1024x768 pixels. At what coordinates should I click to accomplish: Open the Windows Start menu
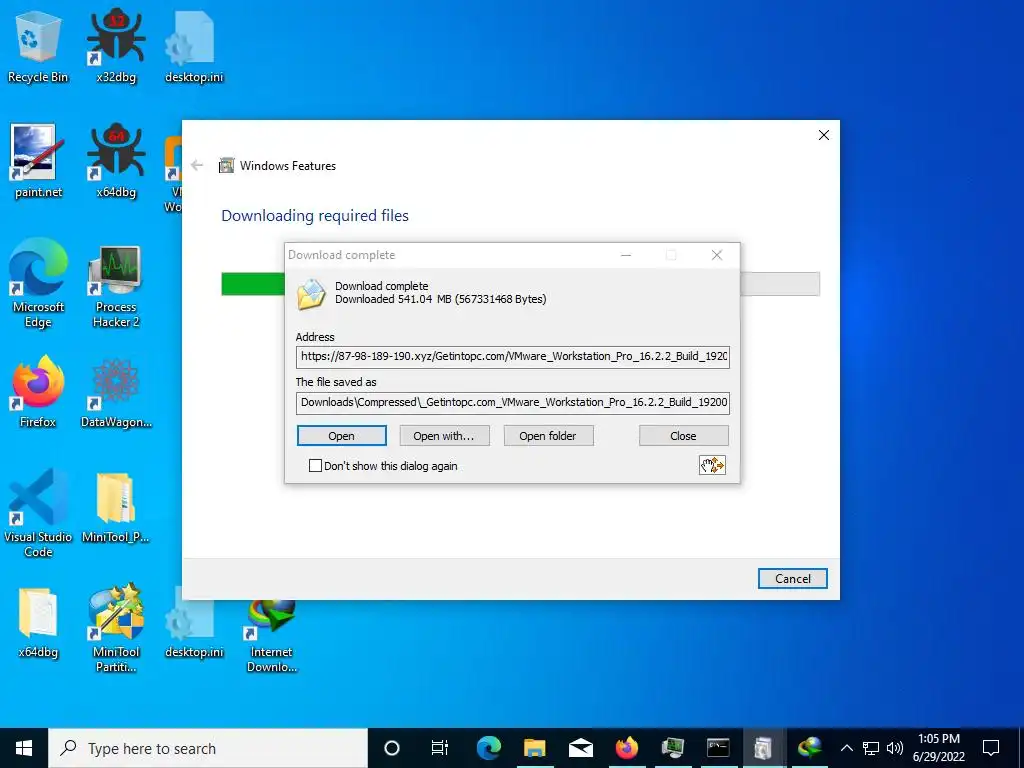tap(24, 748)
